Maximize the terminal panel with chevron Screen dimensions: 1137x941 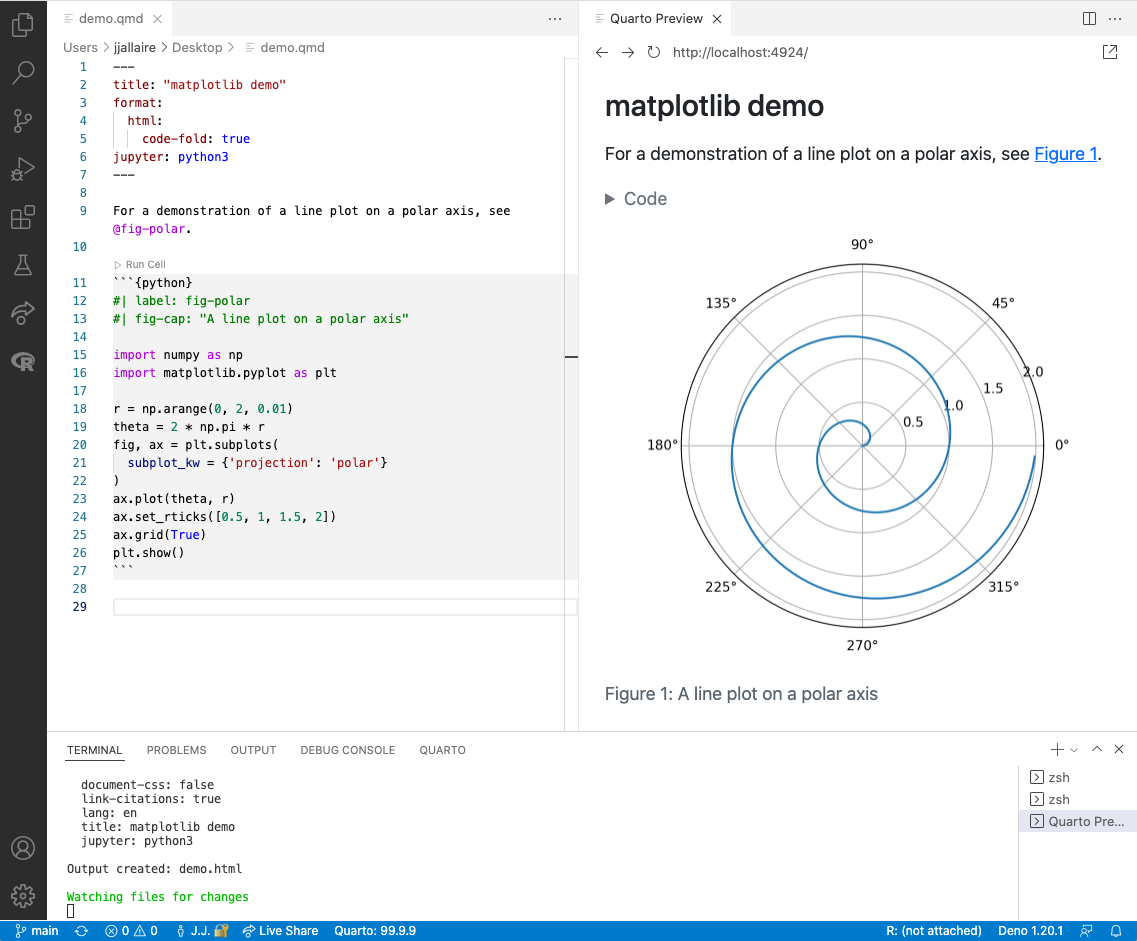pyautogui.click(x=1097, y=750)
